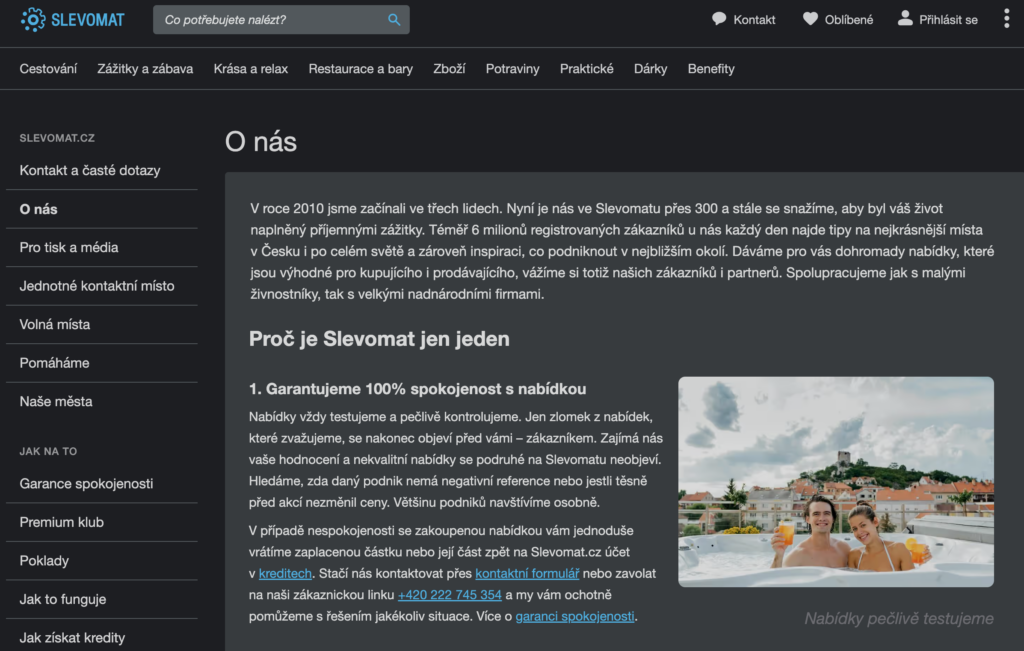The height and width of the screenshot is (651, 1024).
Task: Open the Benefity menu
Action: 711,69
